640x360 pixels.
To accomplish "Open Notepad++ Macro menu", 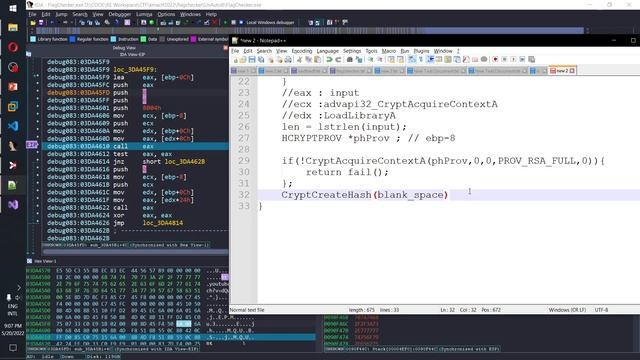I will click(x=389, y=51).
